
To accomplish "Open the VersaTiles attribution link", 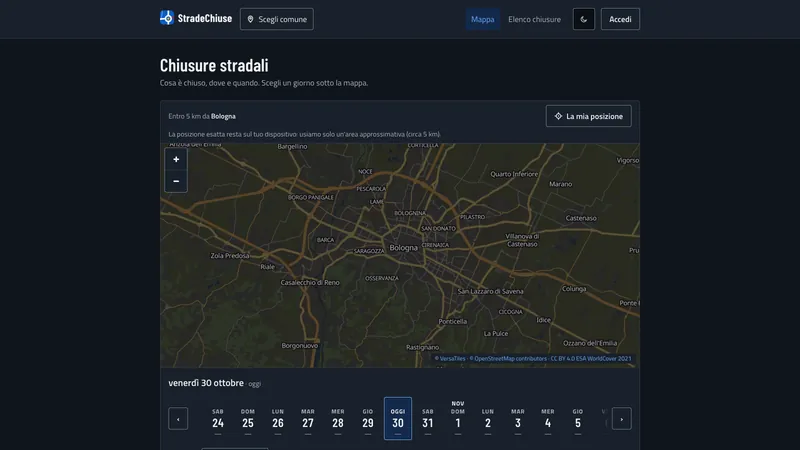I will (x=450, y=359).
